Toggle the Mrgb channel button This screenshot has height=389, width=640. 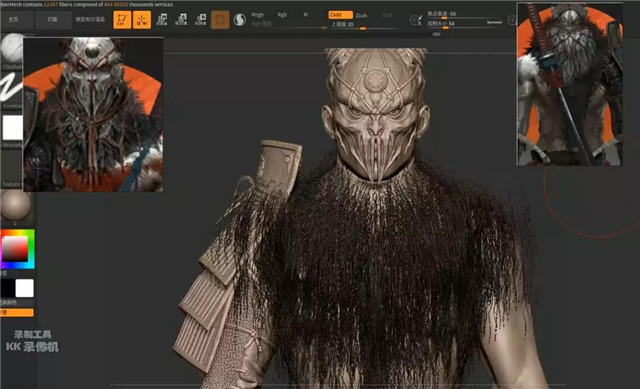(257, 15)
